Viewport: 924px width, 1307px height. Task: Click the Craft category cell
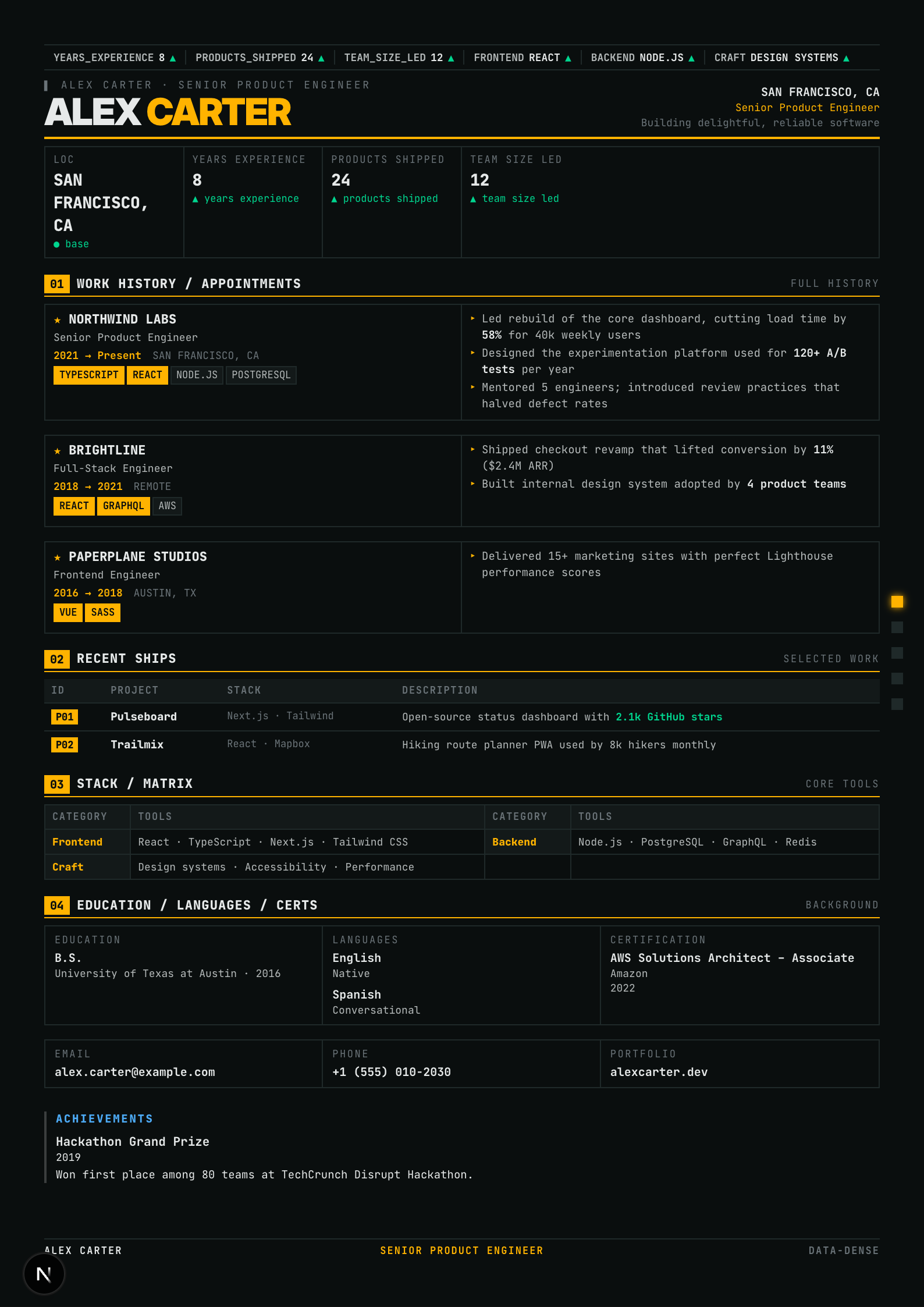(x=87, y=867)
